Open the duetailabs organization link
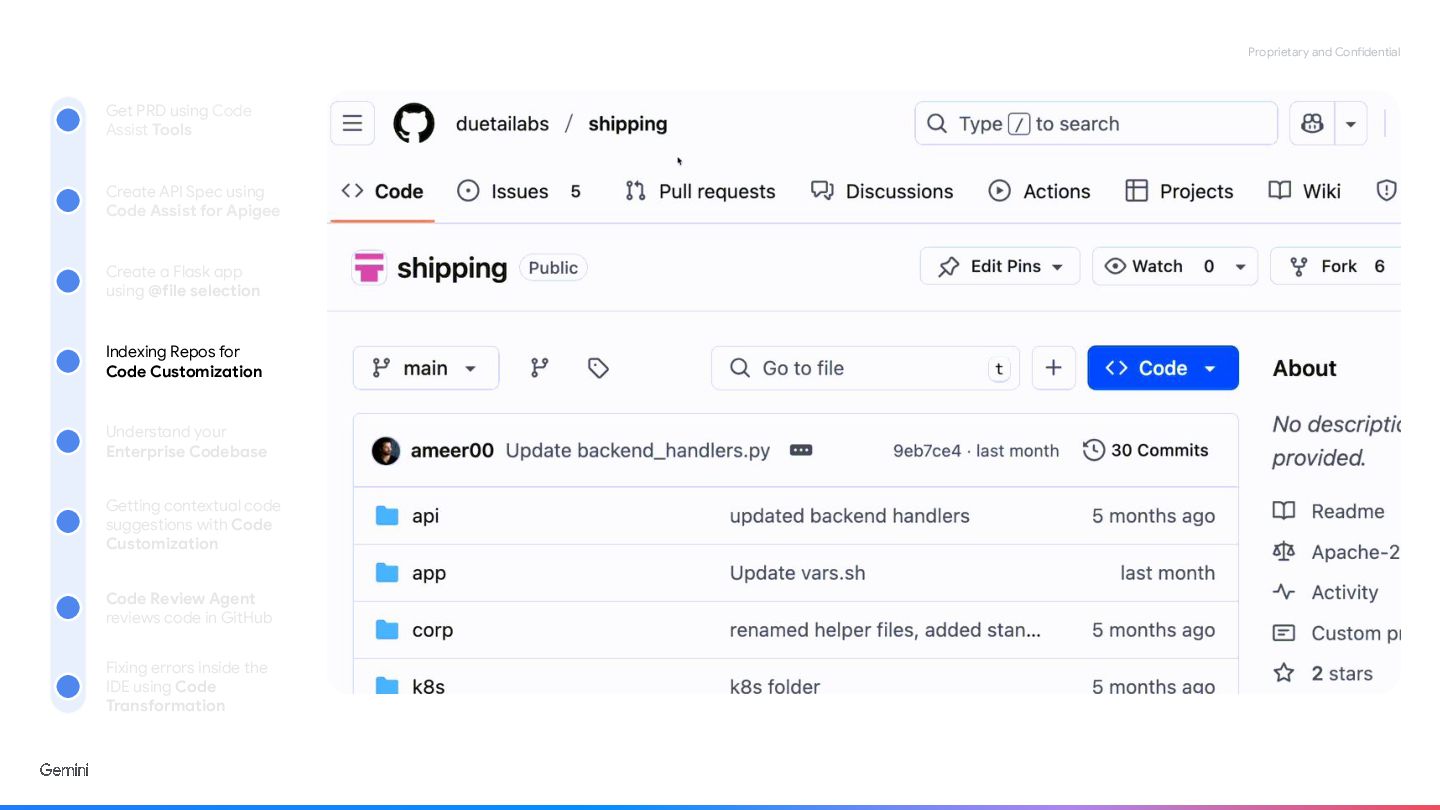This screenshot has height=810, width=1440. point(502,124)
